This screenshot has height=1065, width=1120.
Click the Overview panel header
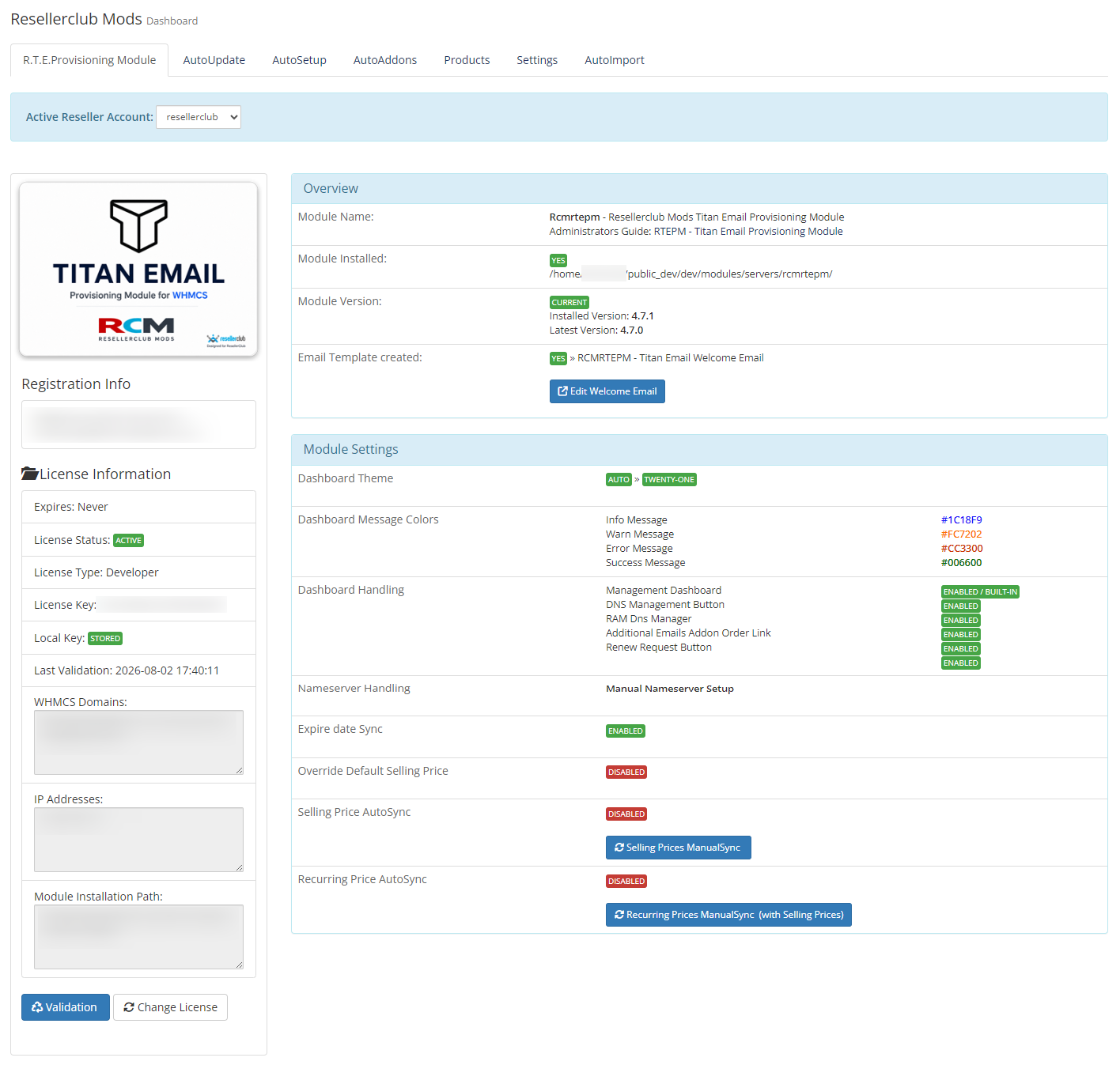[x=699, y=189]
